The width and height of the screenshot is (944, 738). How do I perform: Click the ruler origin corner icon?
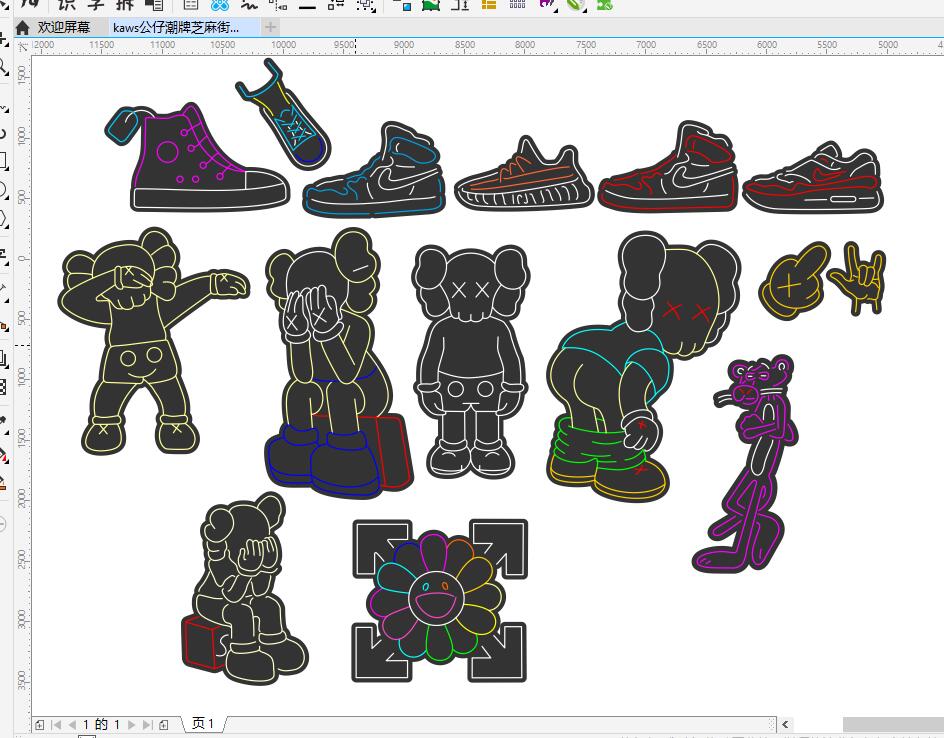23,46
